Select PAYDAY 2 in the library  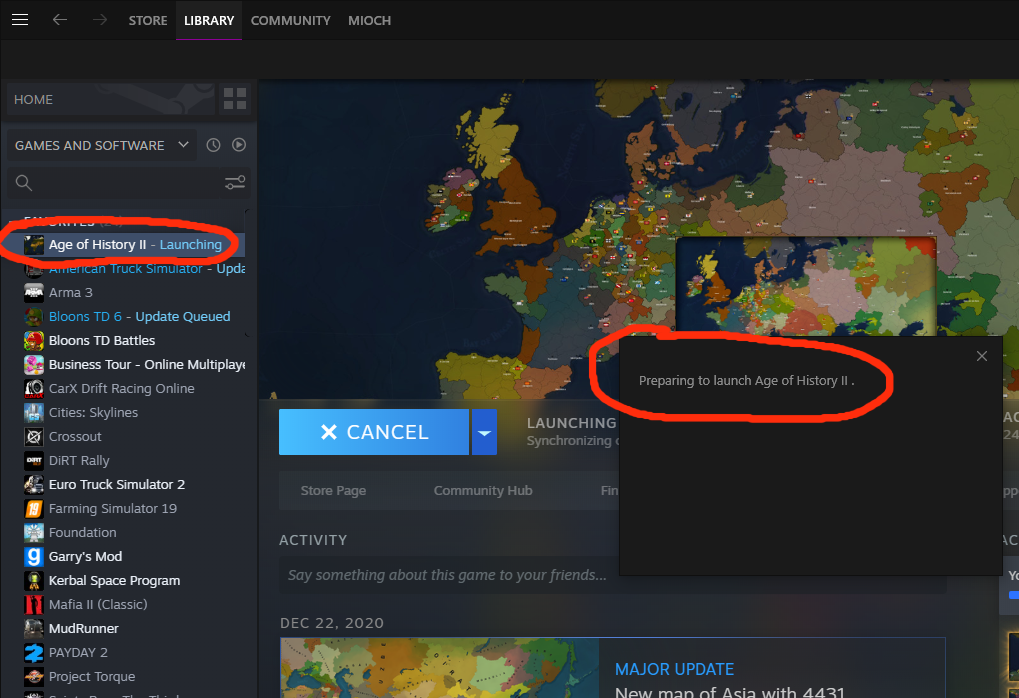pos(78,653)
